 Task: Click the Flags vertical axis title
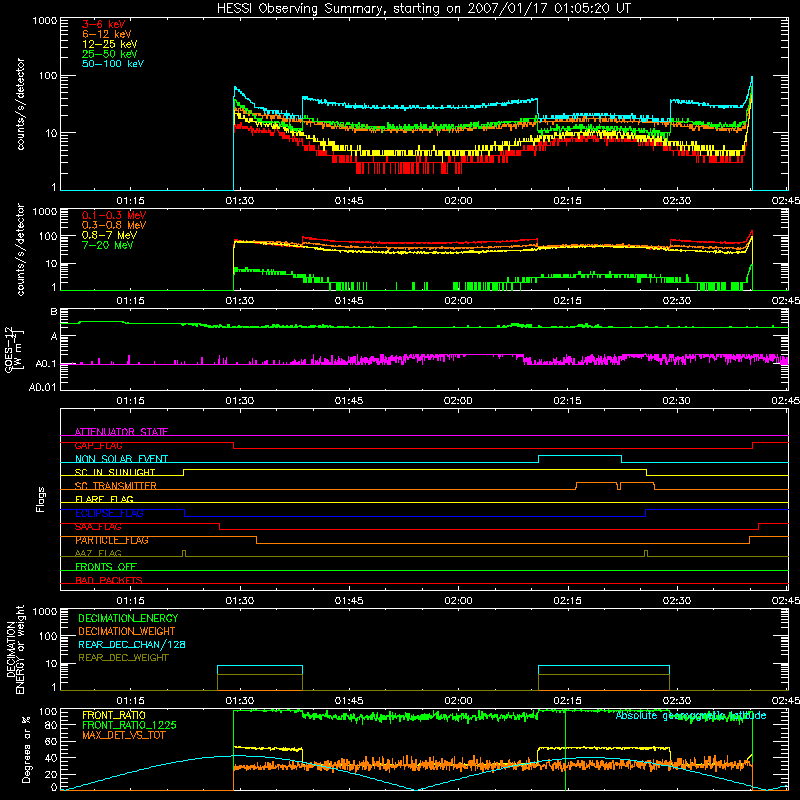pyautogui.click(x=40, y=499)
